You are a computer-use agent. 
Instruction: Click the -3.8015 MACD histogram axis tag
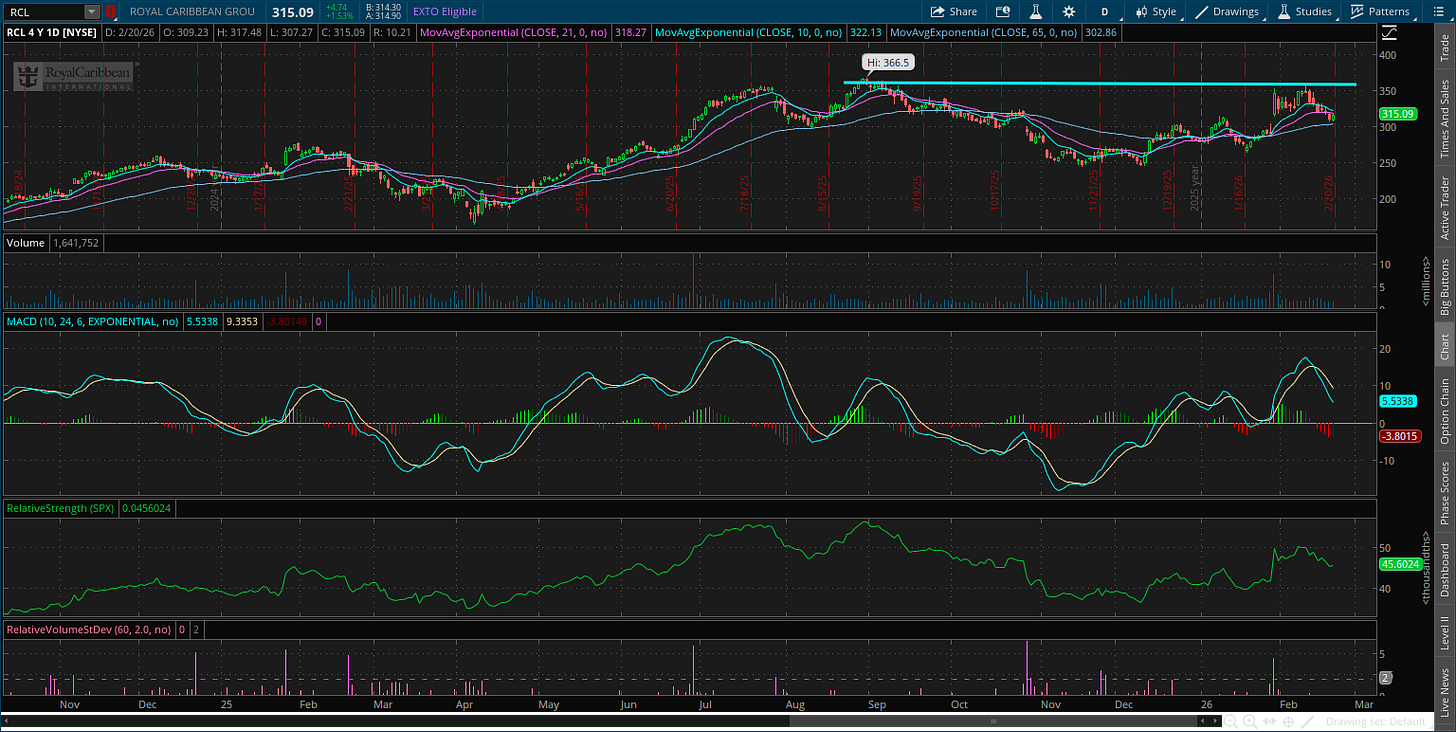[x=1400, y=436]
